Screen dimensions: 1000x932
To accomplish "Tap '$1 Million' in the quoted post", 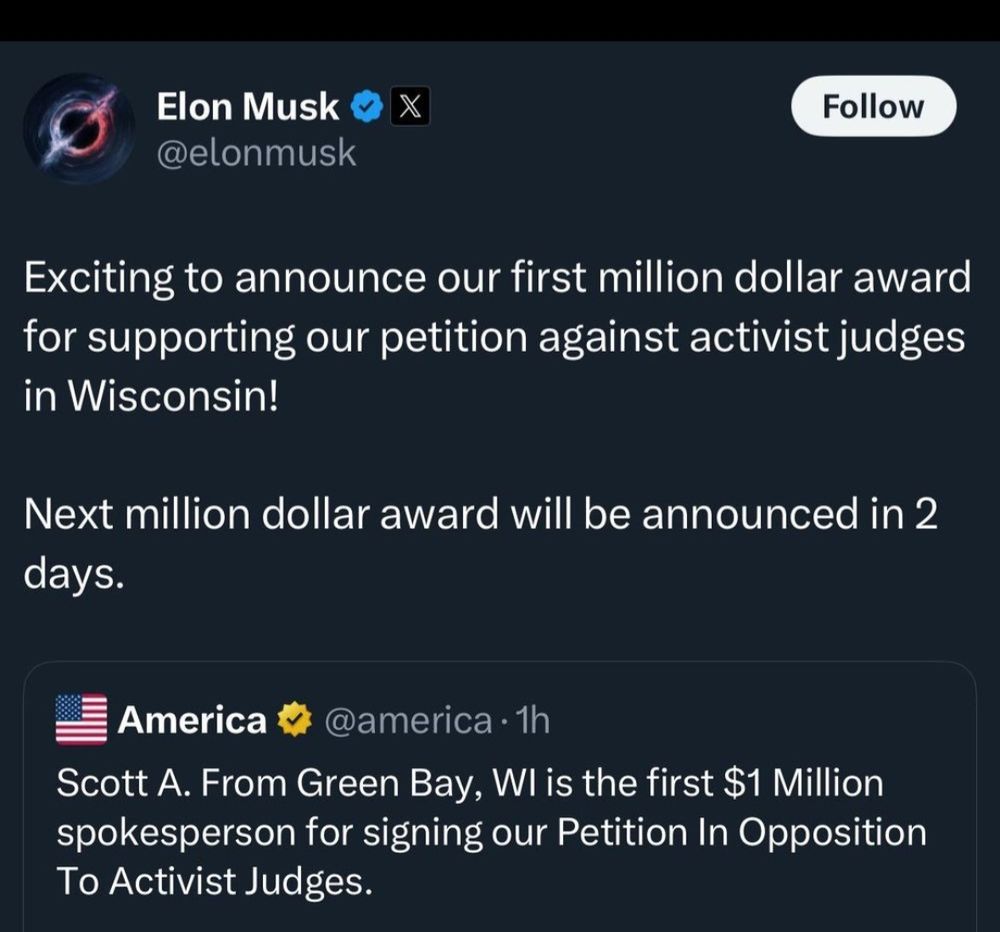I will coord(804,783).
